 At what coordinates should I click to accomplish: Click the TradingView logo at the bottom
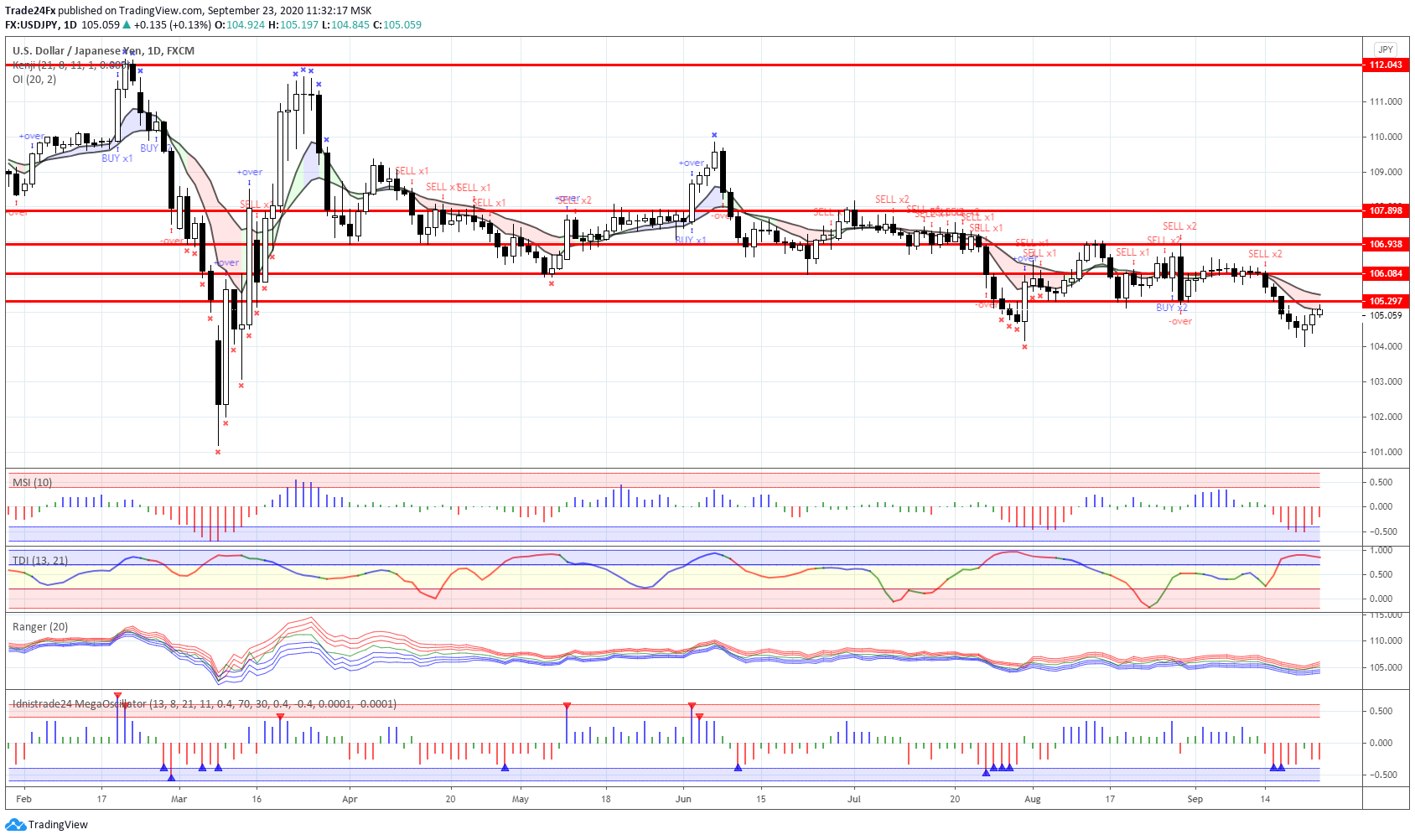46,825
